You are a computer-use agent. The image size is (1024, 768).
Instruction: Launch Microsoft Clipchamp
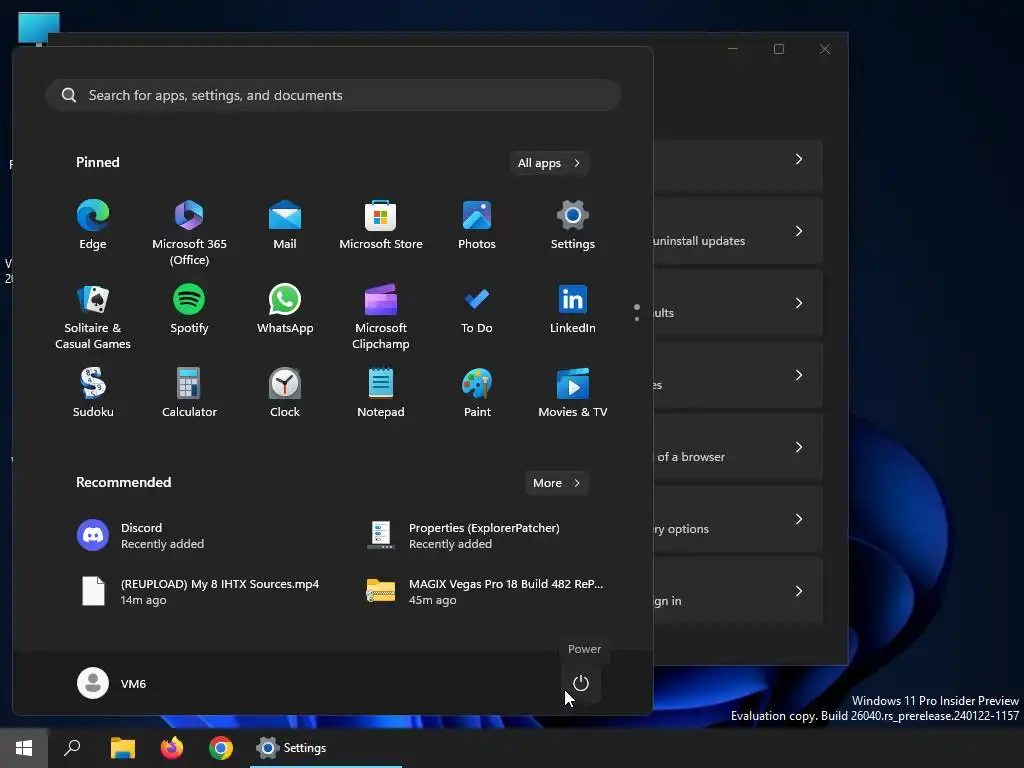[x=381, y=317]
